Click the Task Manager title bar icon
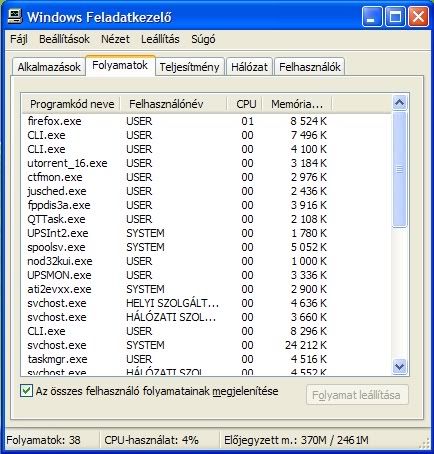The width and height of the screenshot is (434, 454). [x=15, y=16]
